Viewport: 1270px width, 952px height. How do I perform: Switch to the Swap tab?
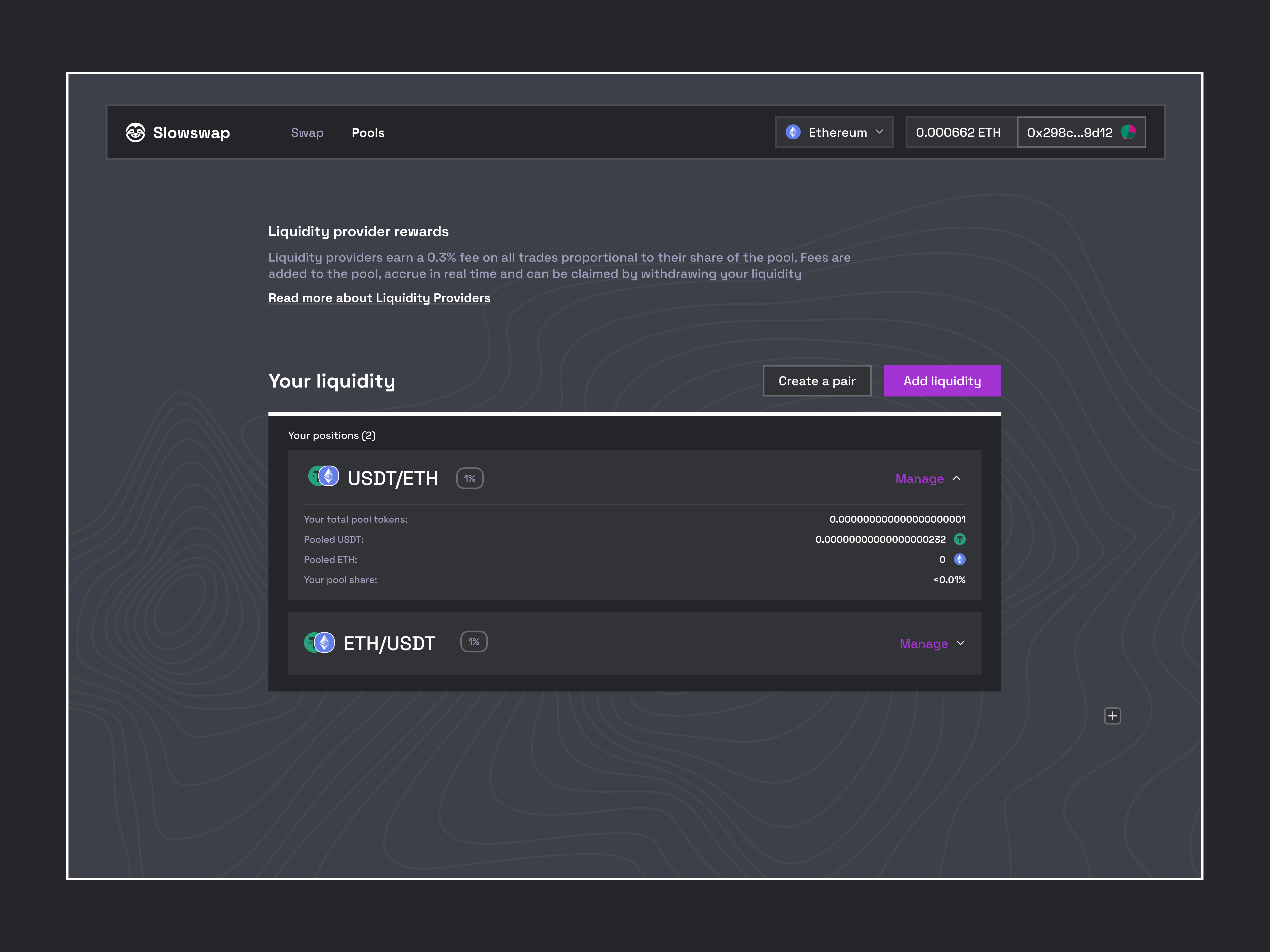[307, 133]
